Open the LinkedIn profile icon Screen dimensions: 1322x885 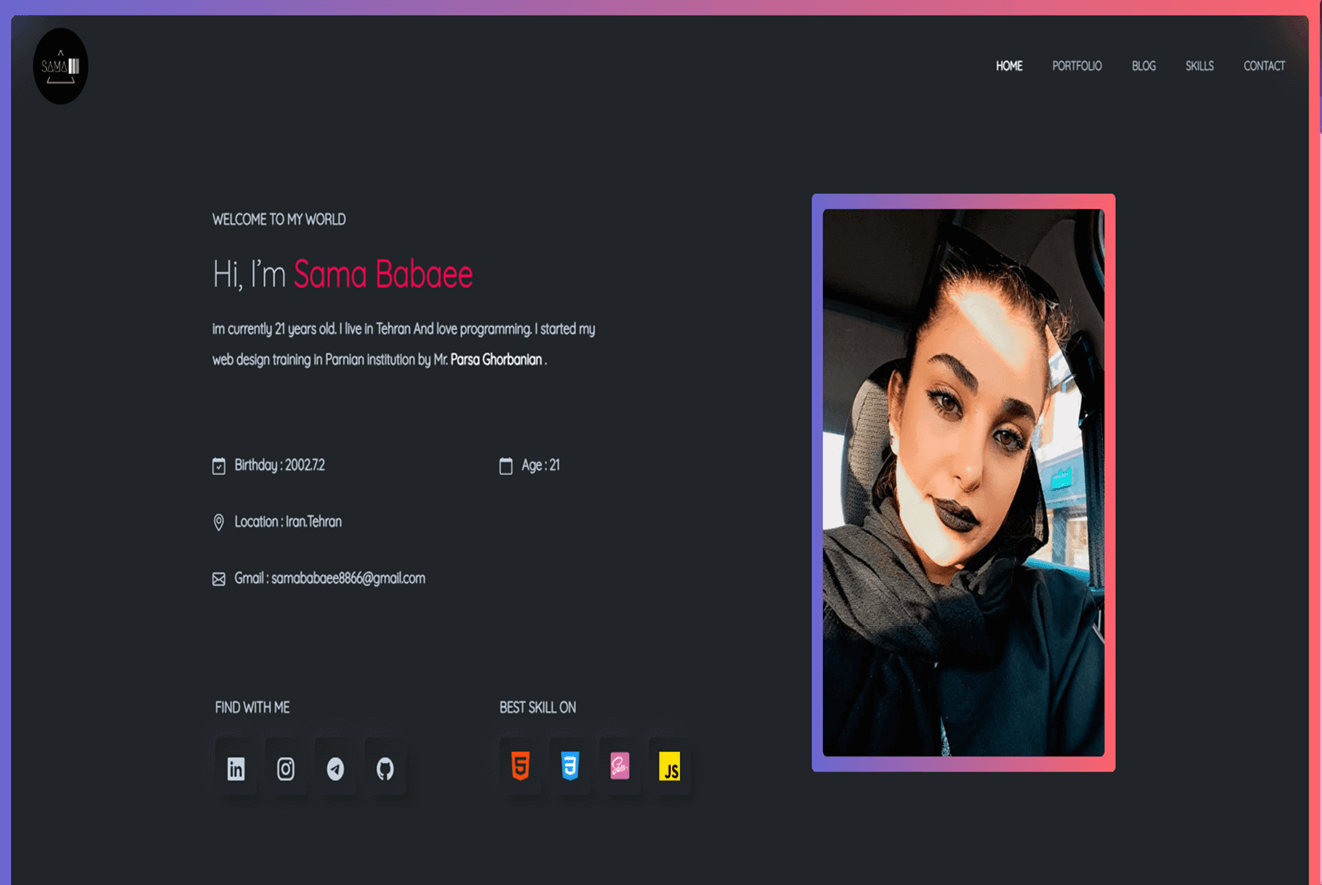236,768
